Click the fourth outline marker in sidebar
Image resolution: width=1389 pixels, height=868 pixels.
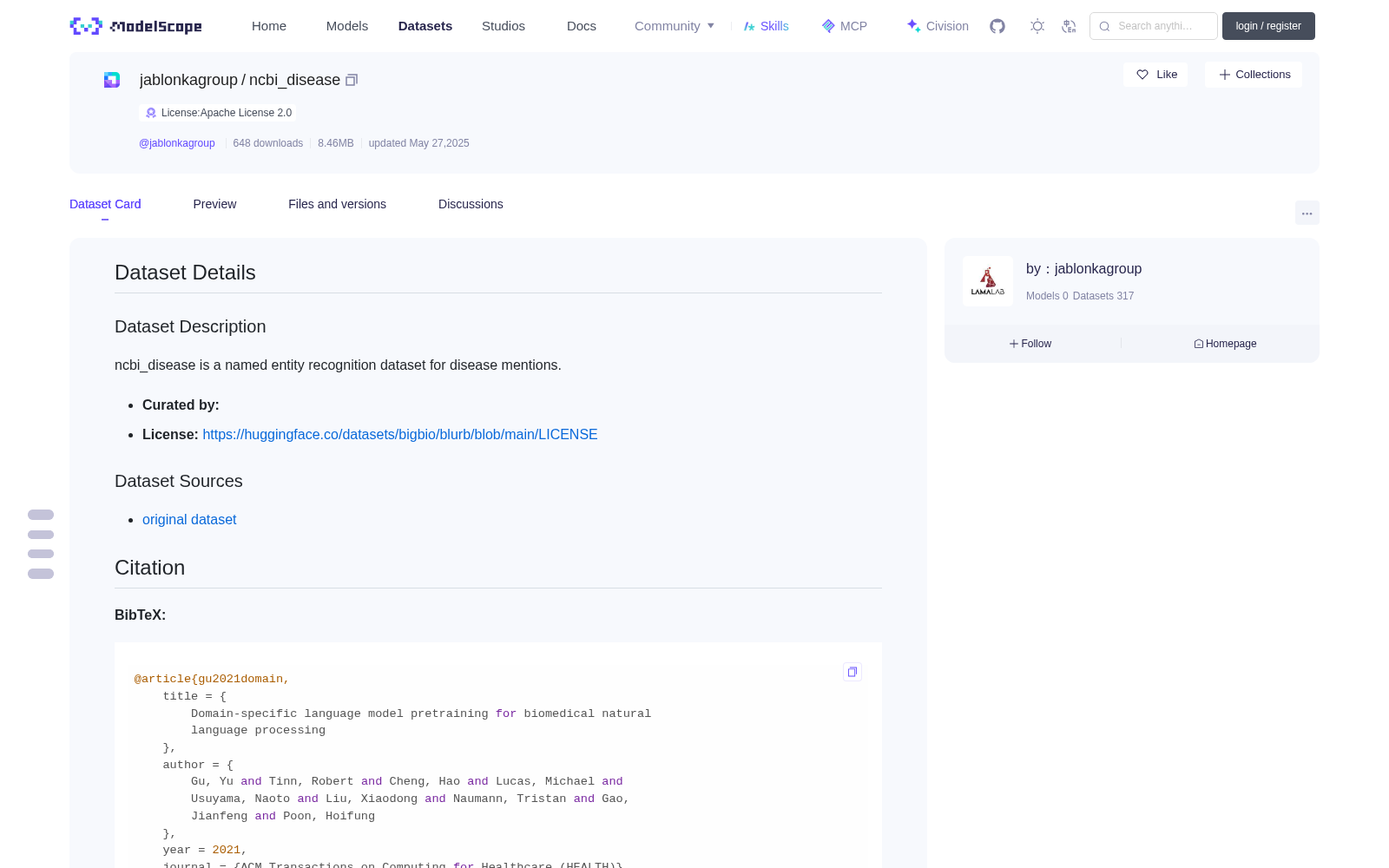41,574
